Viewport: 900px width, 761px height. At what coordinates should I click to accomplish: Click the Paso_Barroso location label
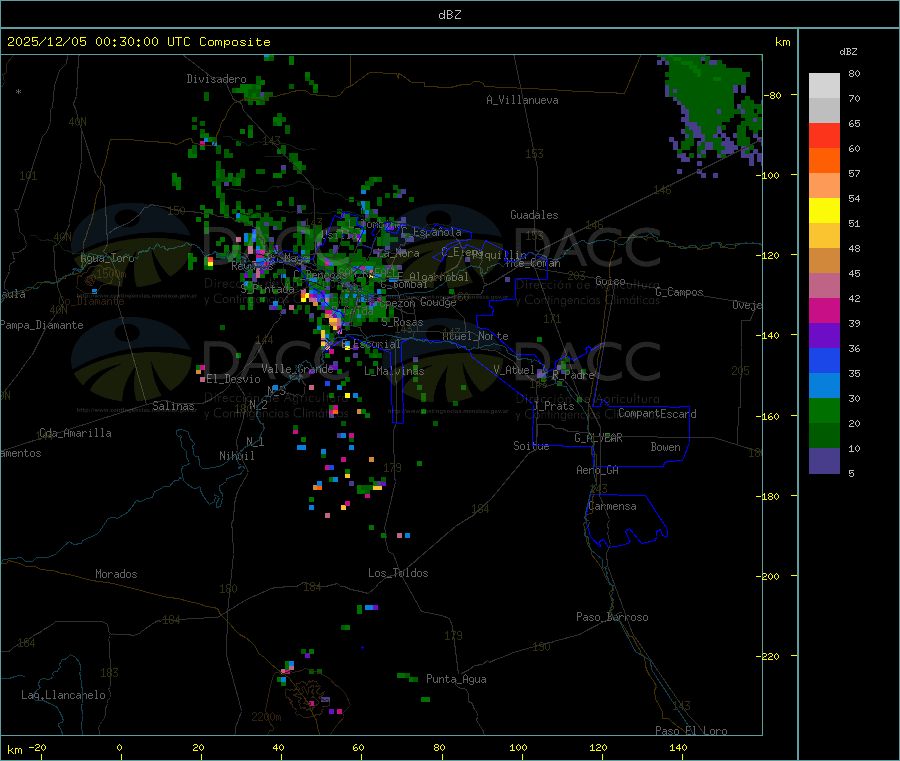tap(612, 617)
